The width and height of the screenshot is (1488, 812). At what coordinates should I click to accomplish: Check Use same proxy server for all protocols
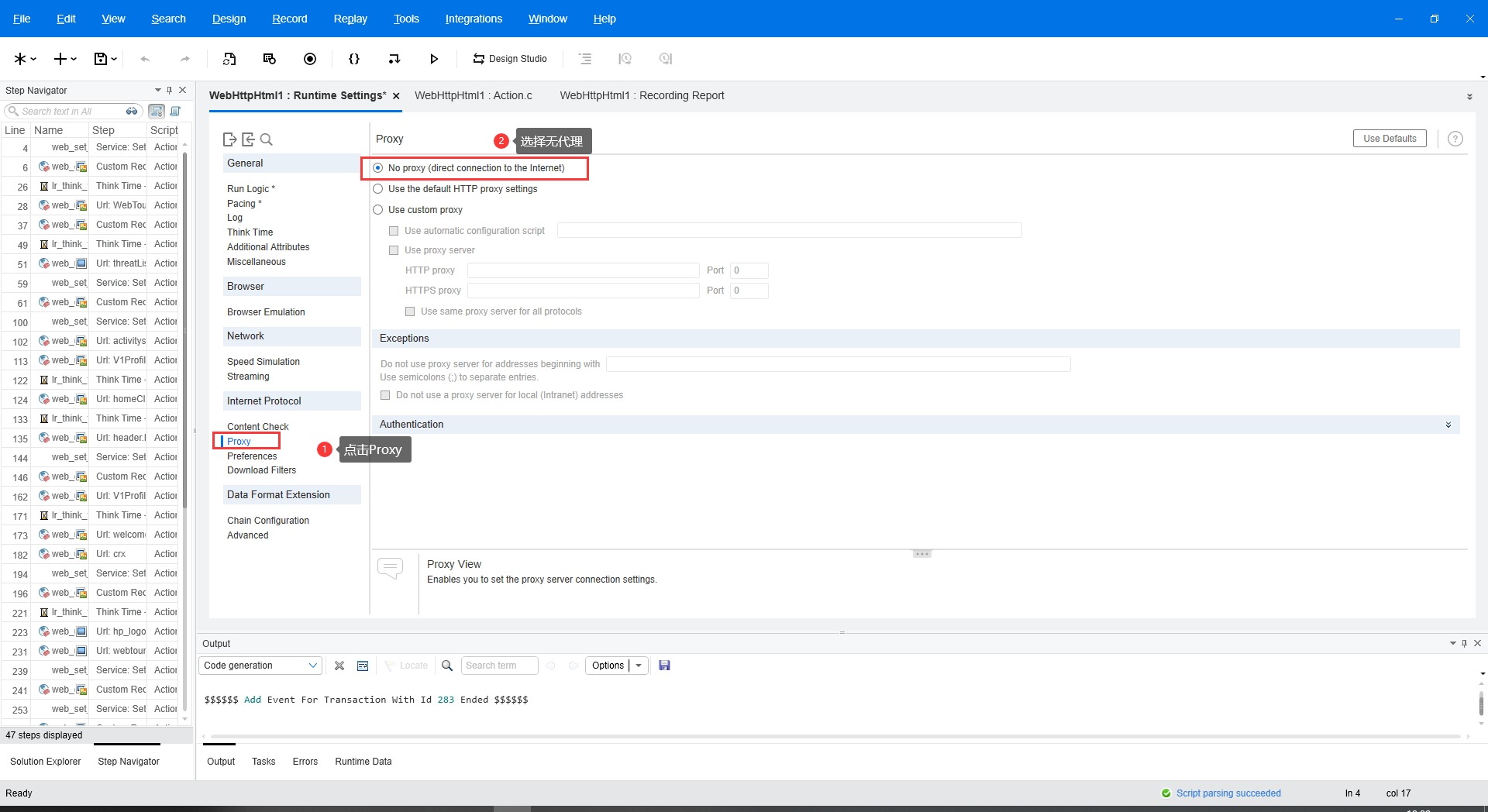(410, 311)
